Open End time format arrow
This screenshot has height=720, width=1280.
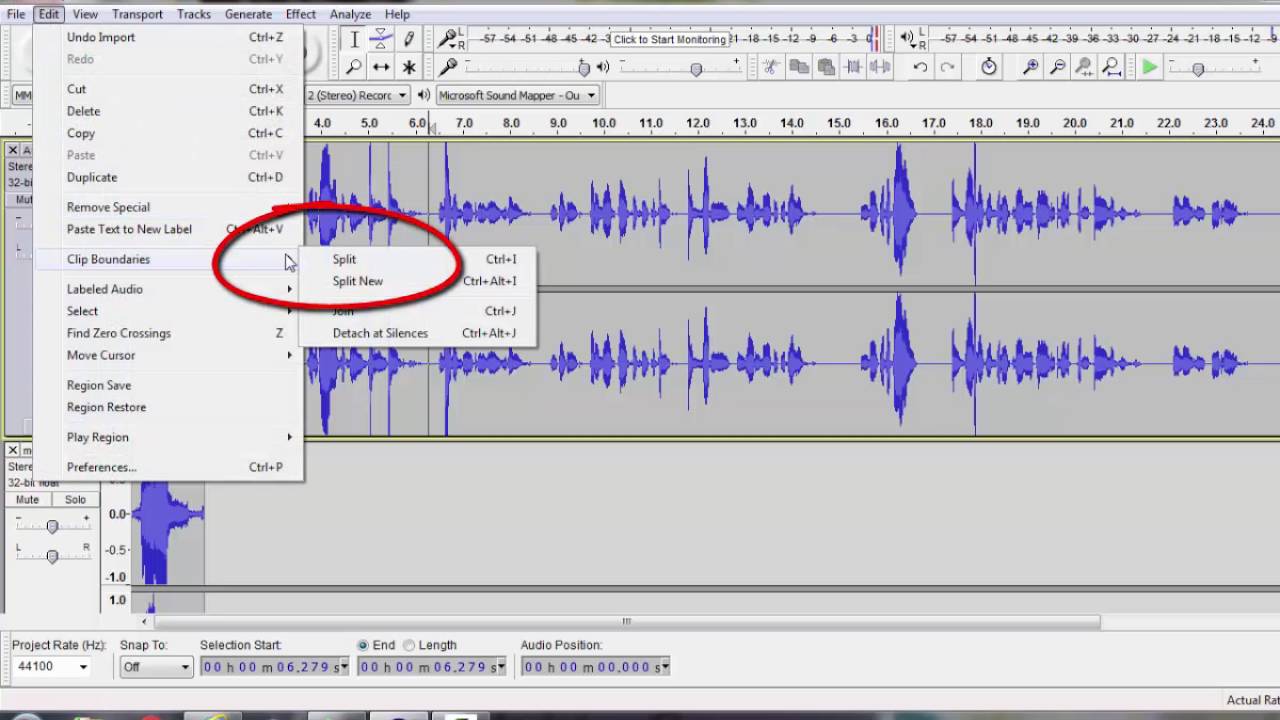pos(500,667)
